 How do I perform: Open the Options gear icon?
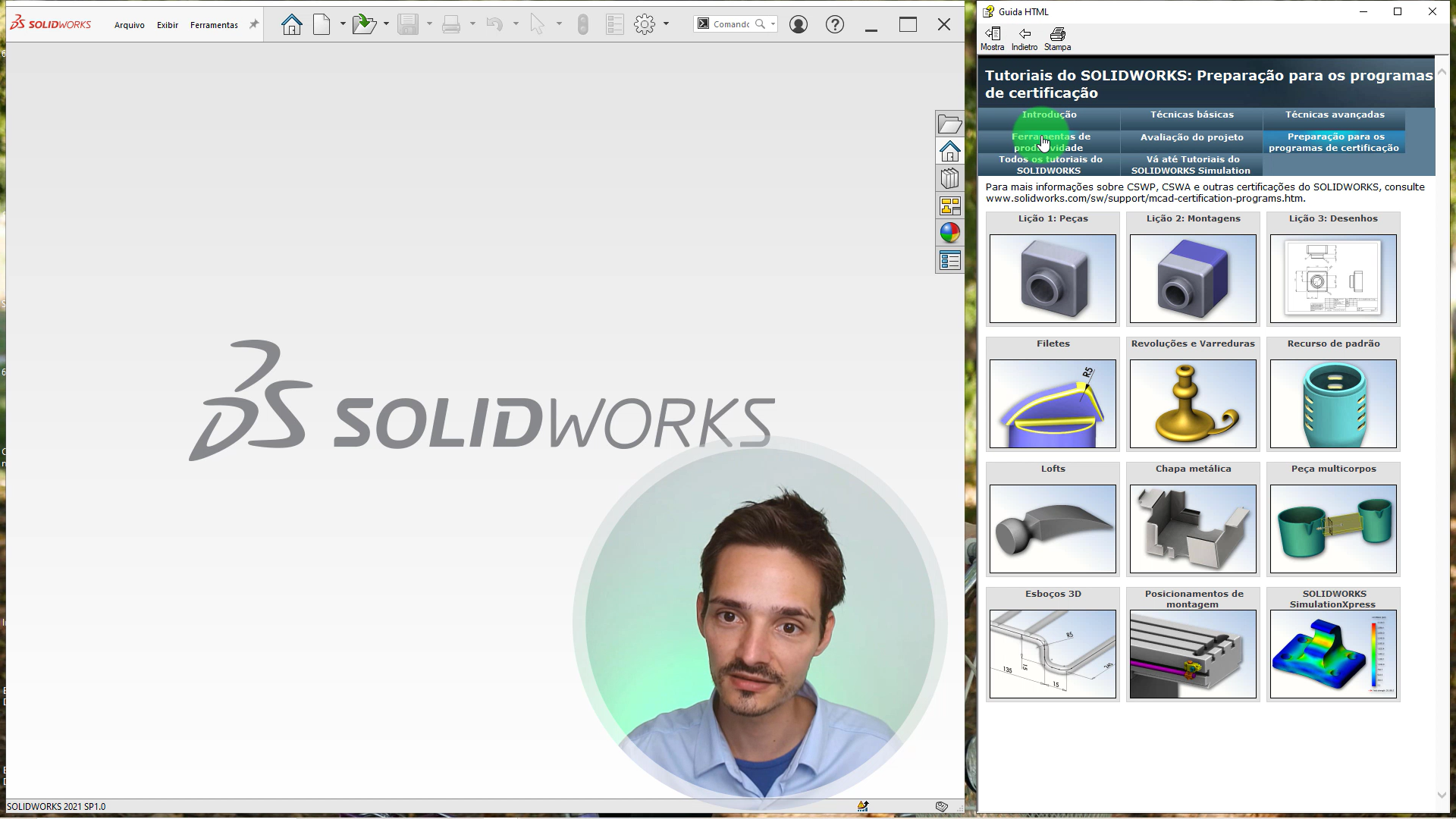point(645,25)
